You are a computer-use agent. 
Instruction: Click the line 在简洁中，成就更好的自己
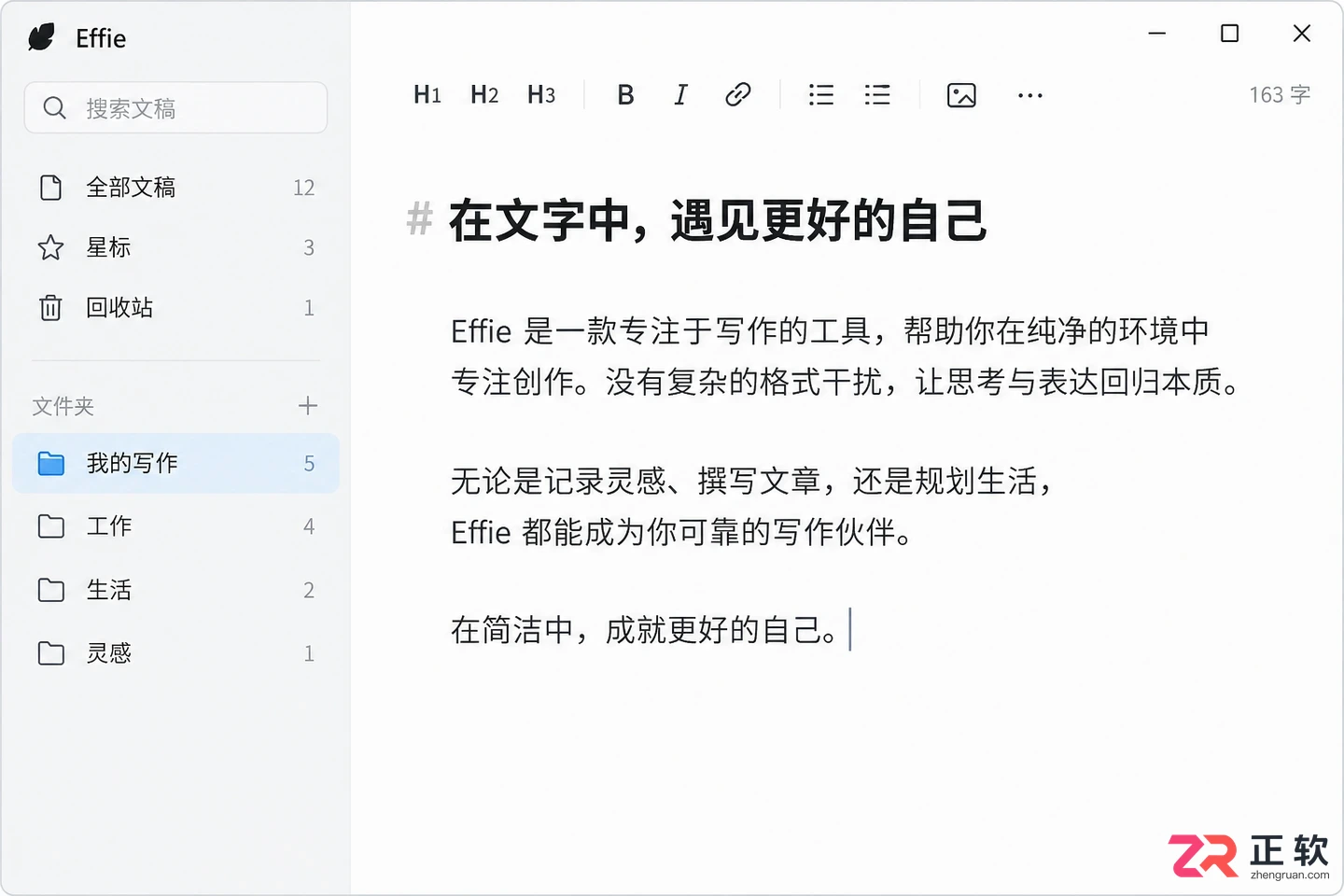[644, 630]
